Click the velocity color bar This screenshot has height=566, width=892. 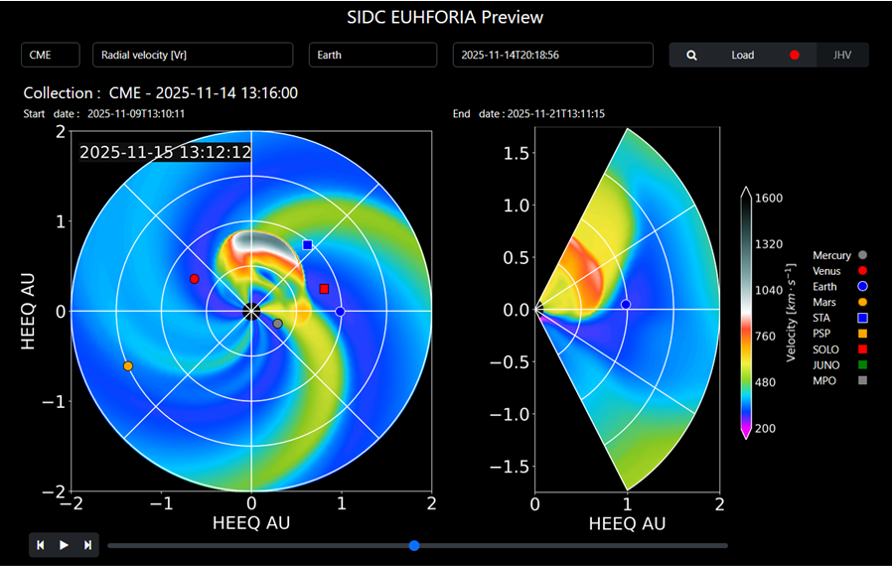(748, 312)
